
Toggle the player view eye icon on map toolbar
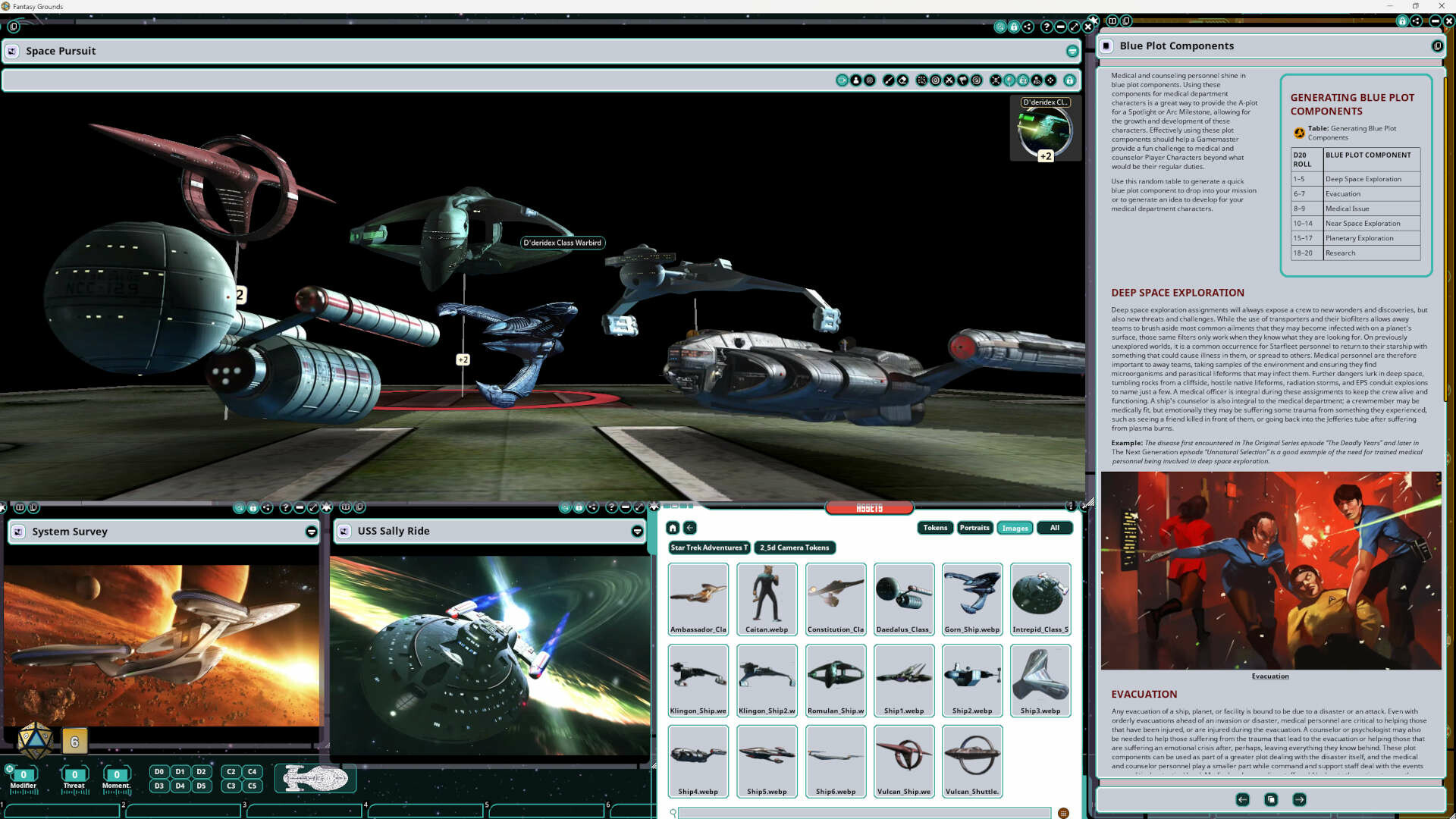pyautogui.click(x=1037, y=80)
